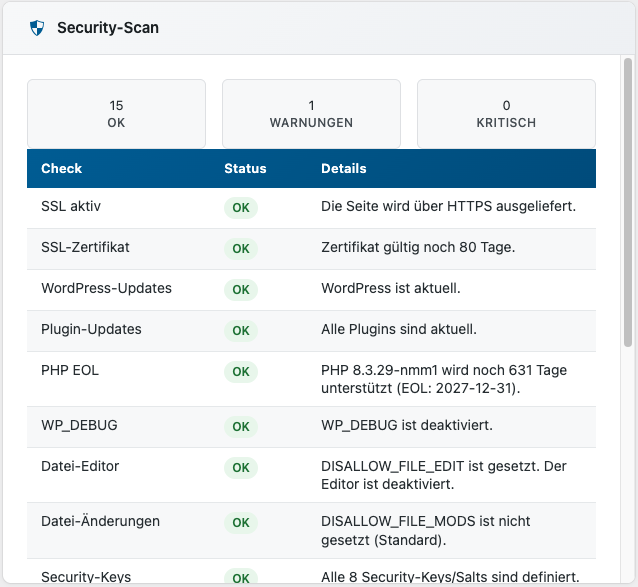Click the OK badge for WordPress-Updates
This screenshot has height=587, width=638.
[x=240, y=289]
